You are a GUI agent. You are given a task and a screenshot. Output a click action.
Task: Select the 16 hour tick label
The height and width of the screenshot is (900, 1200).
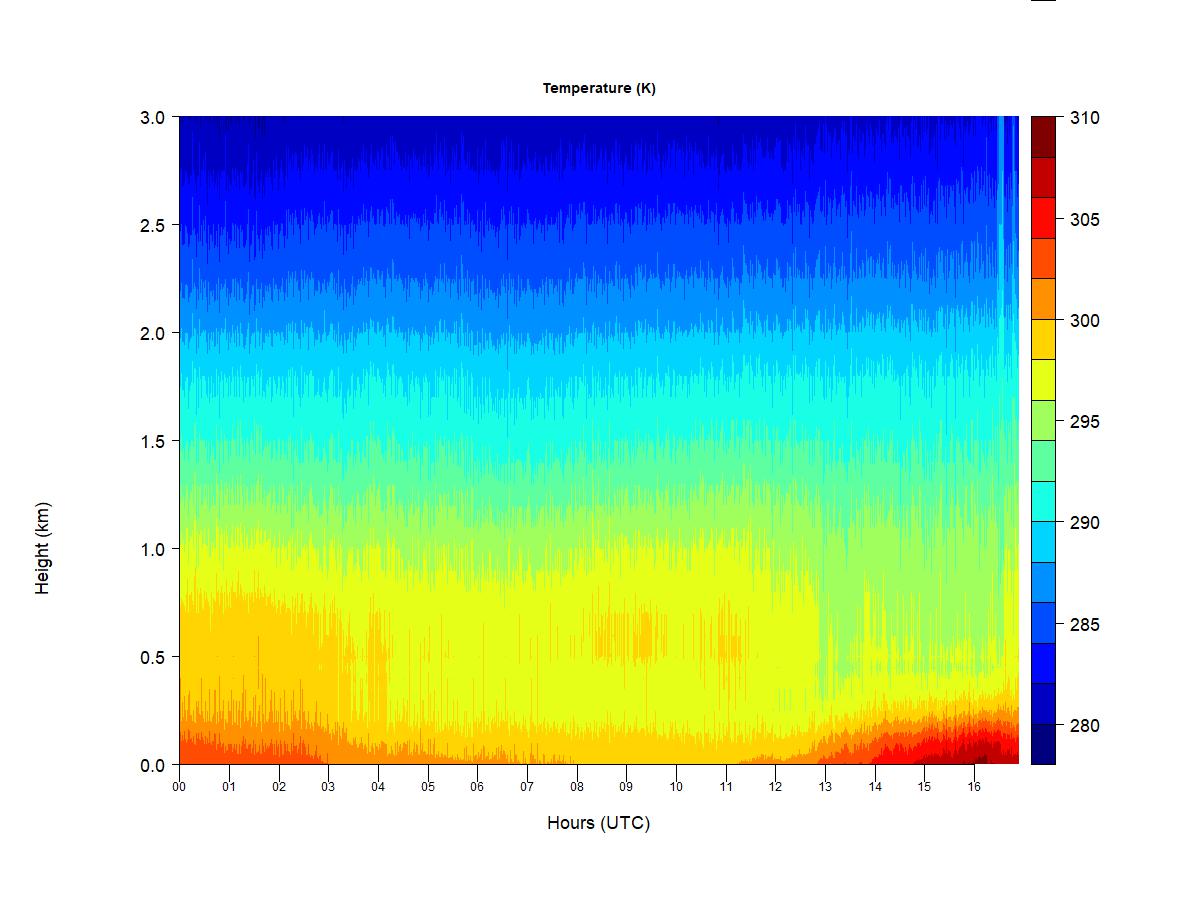974,787
